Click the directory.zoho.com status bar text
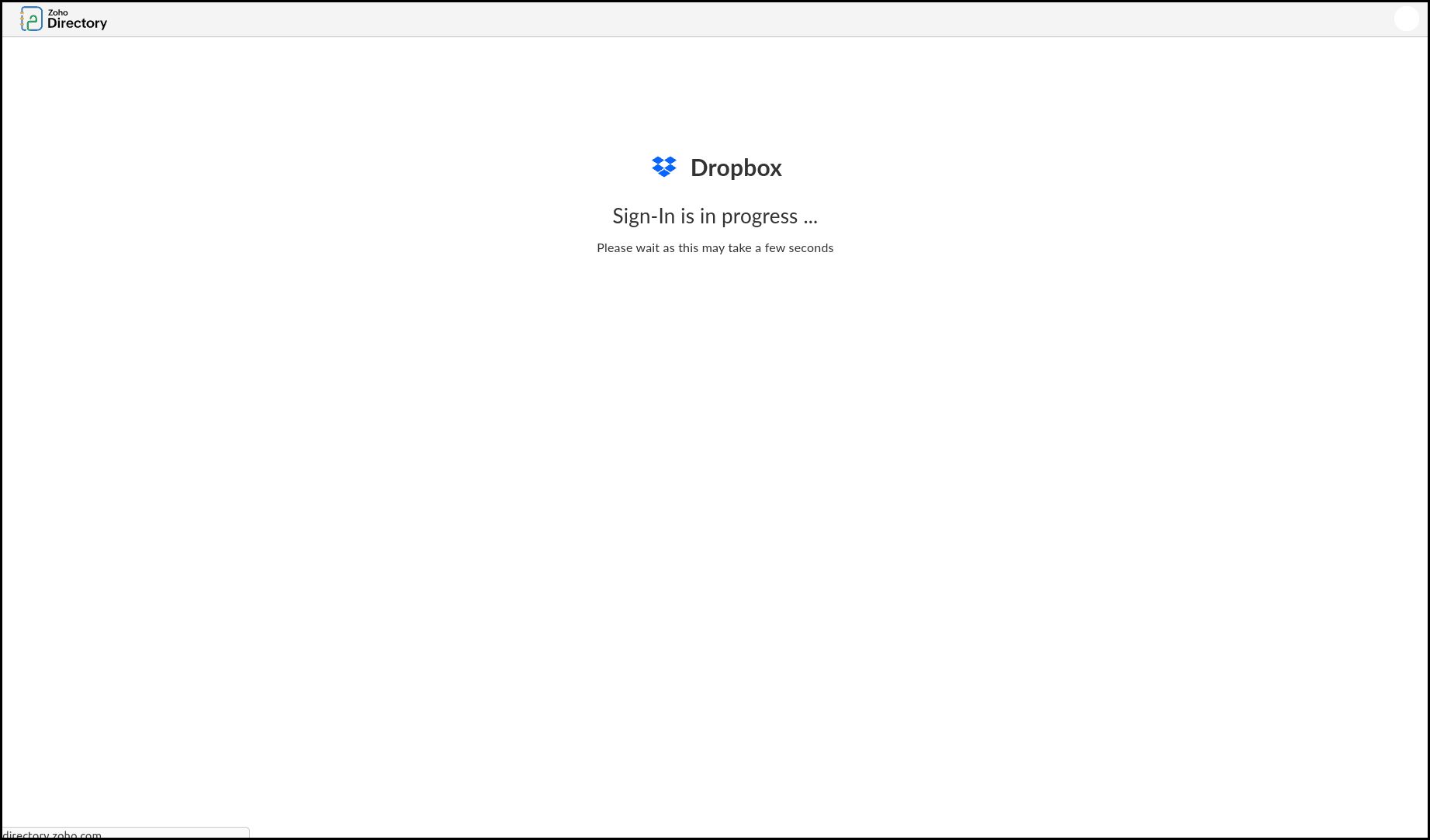The image size is (1430, 840). [52, 835]
